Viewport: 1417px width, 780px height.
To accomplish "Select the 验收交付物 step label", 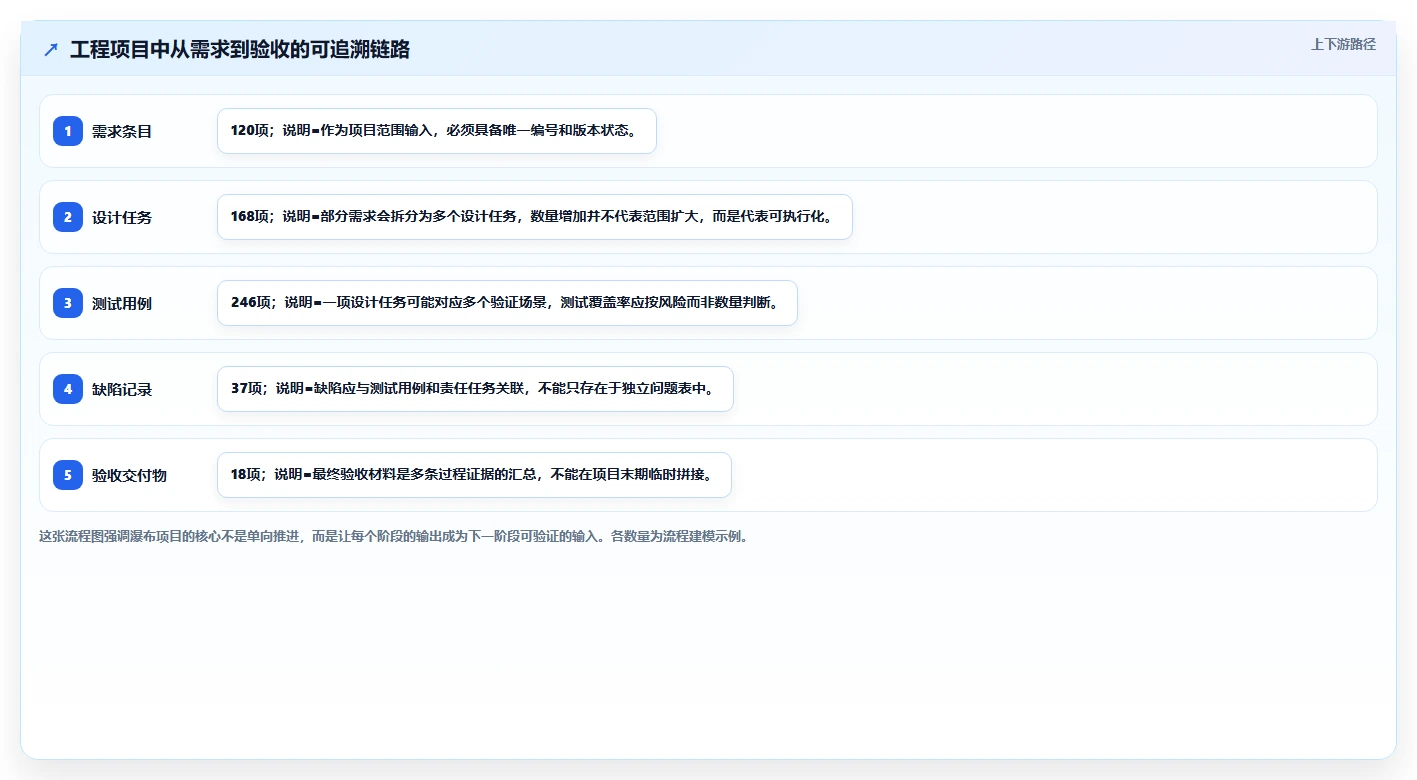I will click(129, 475).
